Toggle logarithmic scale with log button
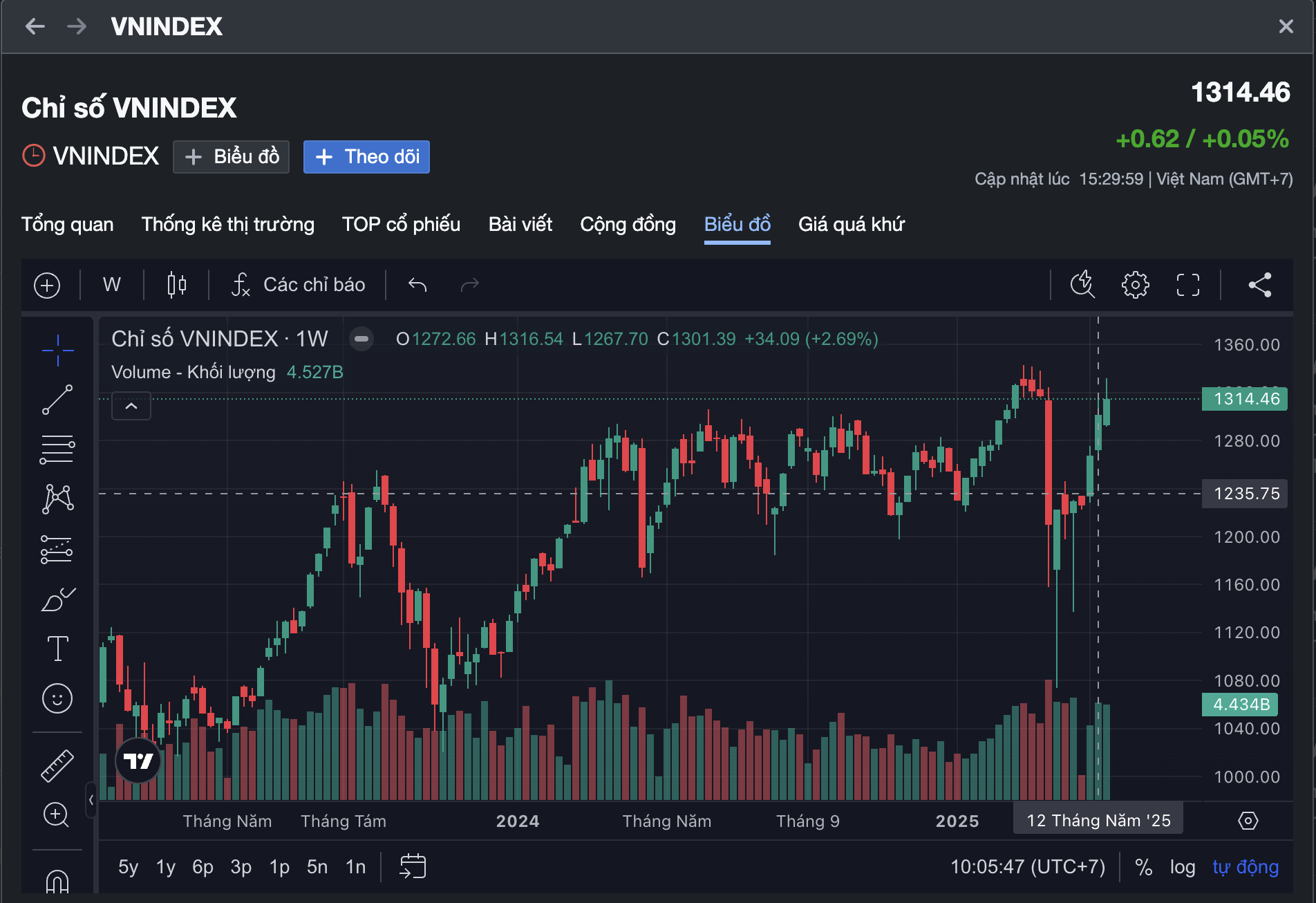Image resolution: width=1316 pixels, height=903 pixels. 1183,866
